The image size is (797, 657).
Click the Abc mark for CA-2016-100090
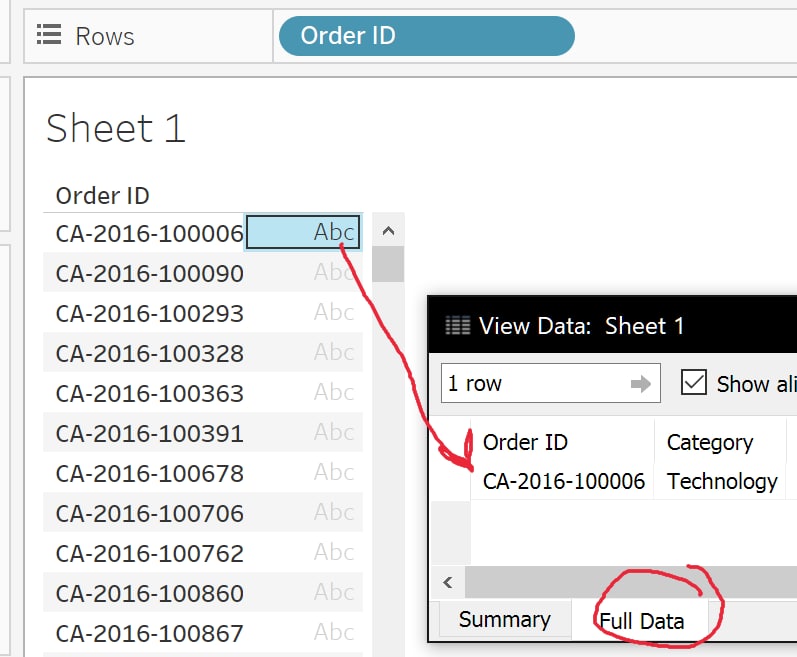pos(333,272)
